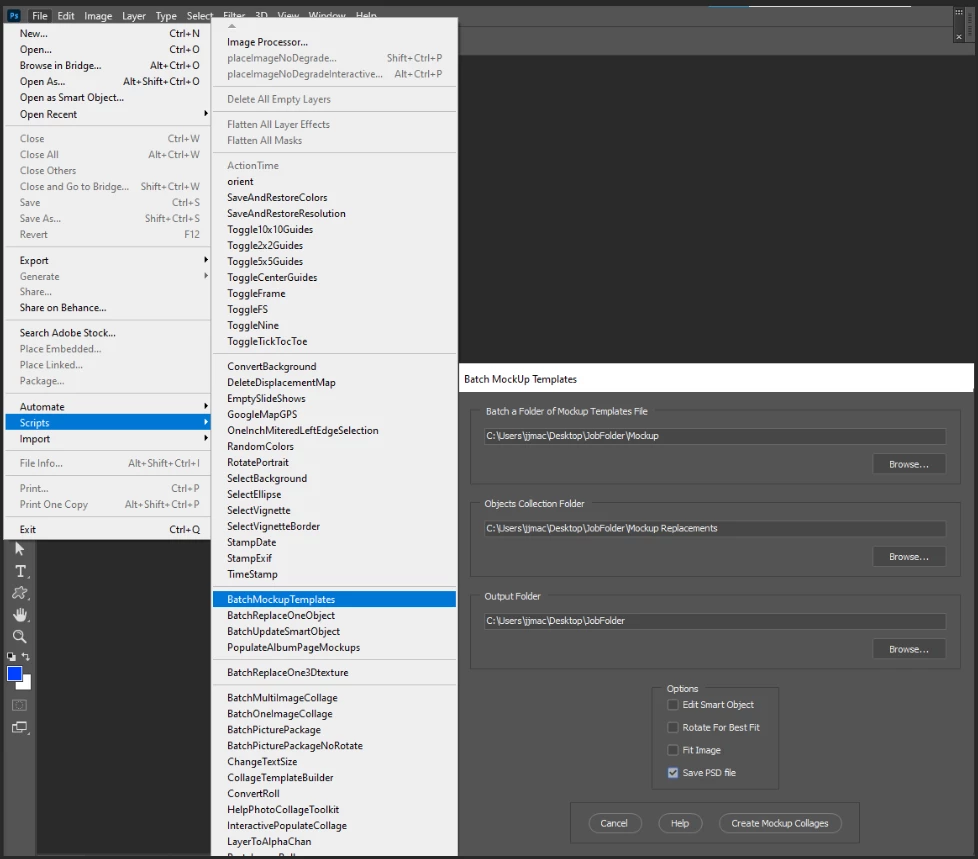Select the Custom Shape tool
This screenshot has height=859, width=978.
coord(20,593)
